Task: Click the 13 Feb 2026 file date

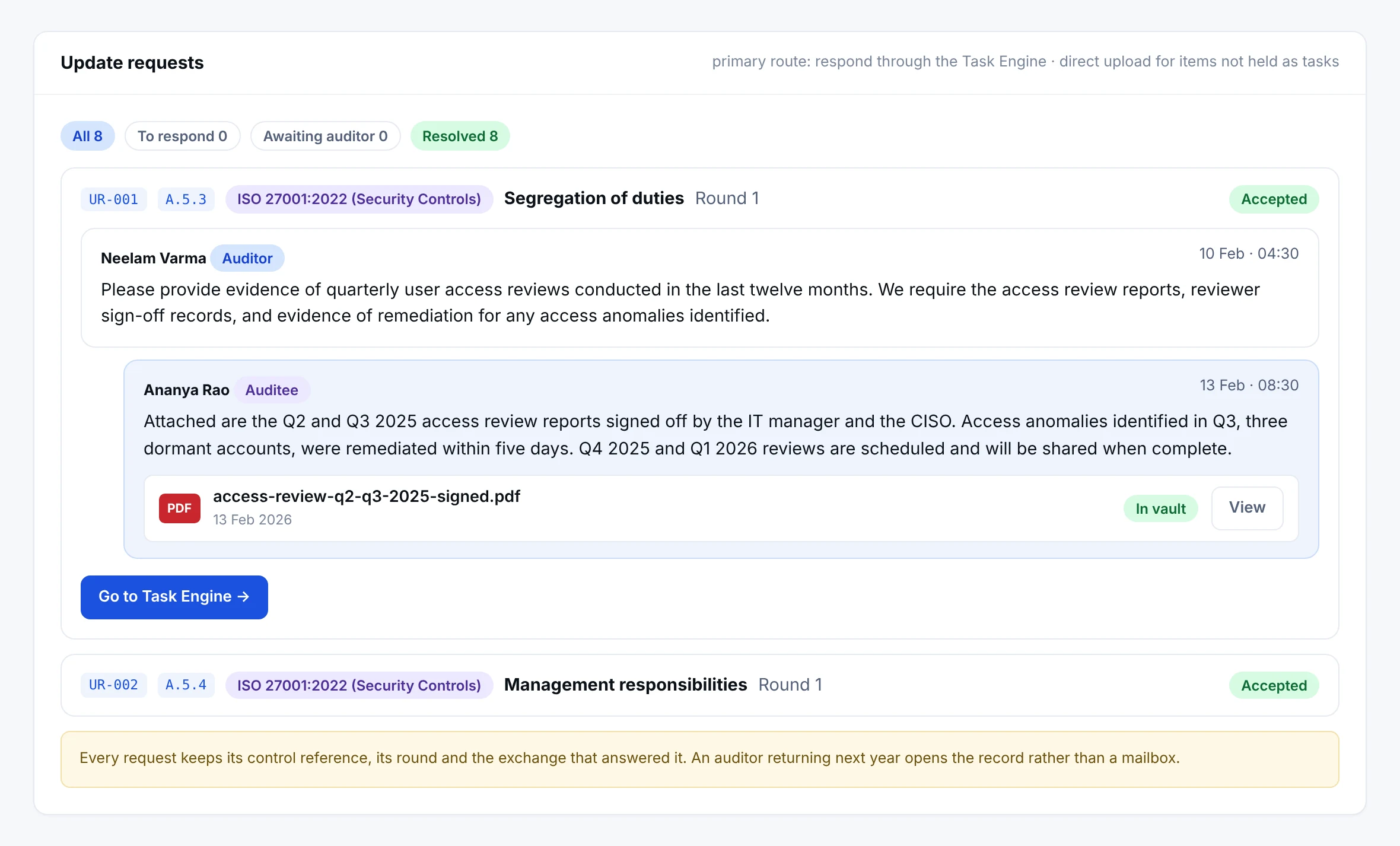Action: [x=252, y=520]
